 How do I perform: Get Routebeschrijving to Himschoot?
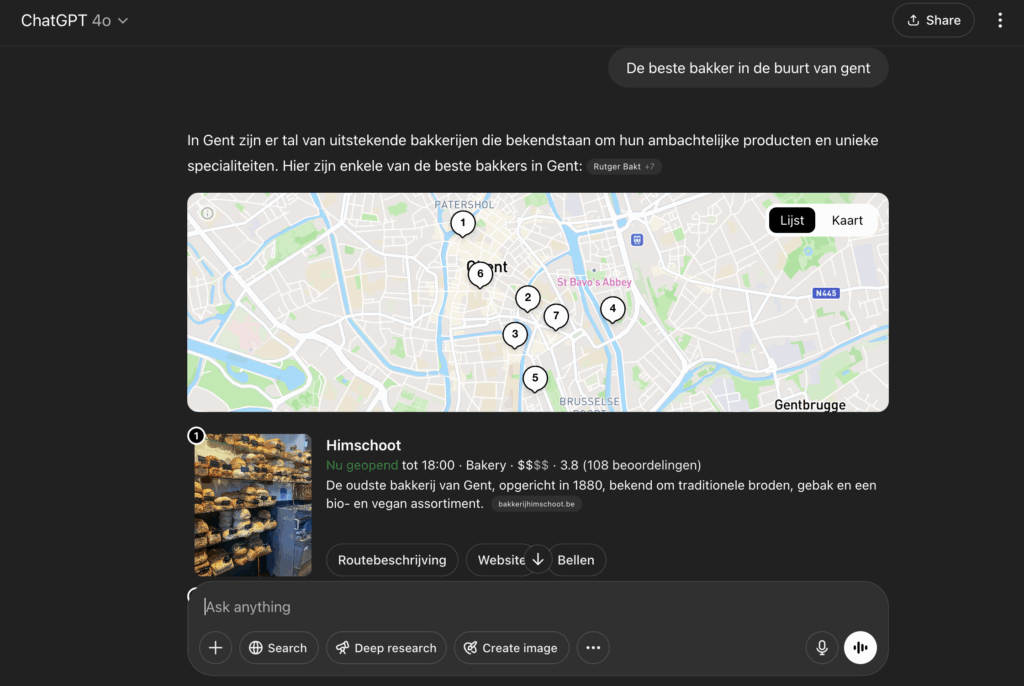pyautogui.click(x=392, y=560)
